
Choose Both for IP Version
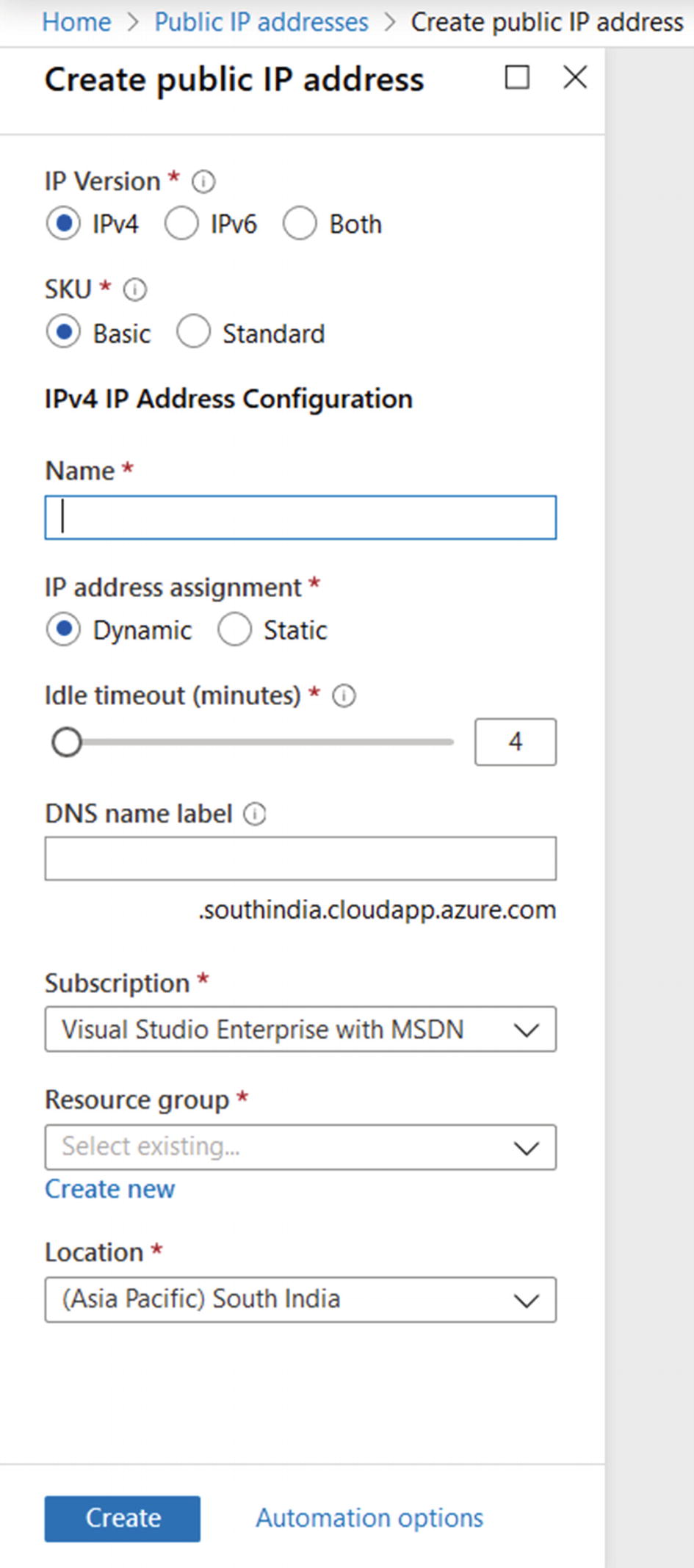300,224
